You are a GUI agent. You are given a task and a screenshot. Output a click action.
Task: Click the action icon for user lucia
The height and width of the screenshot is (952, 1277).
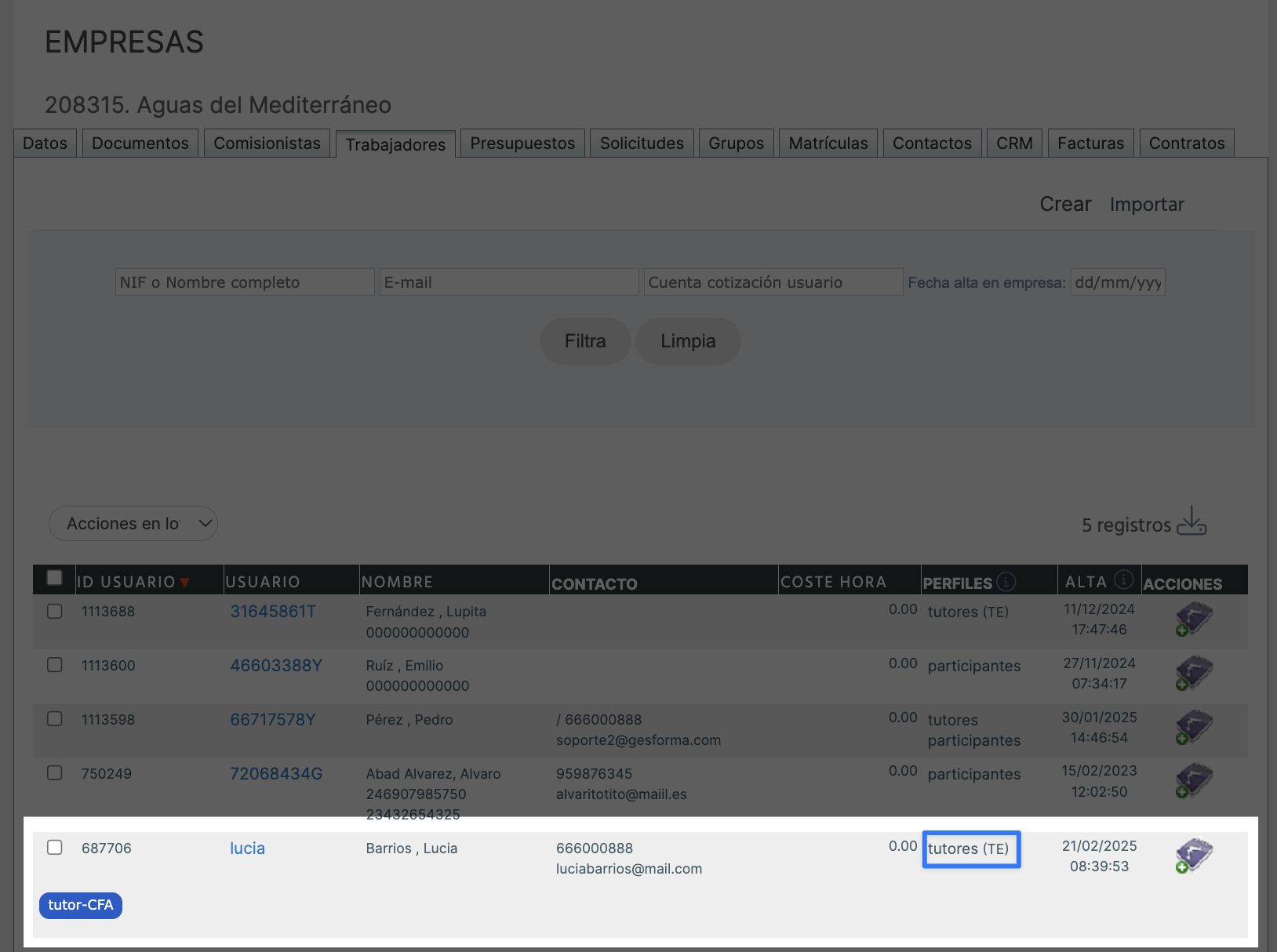[1194, 856]
